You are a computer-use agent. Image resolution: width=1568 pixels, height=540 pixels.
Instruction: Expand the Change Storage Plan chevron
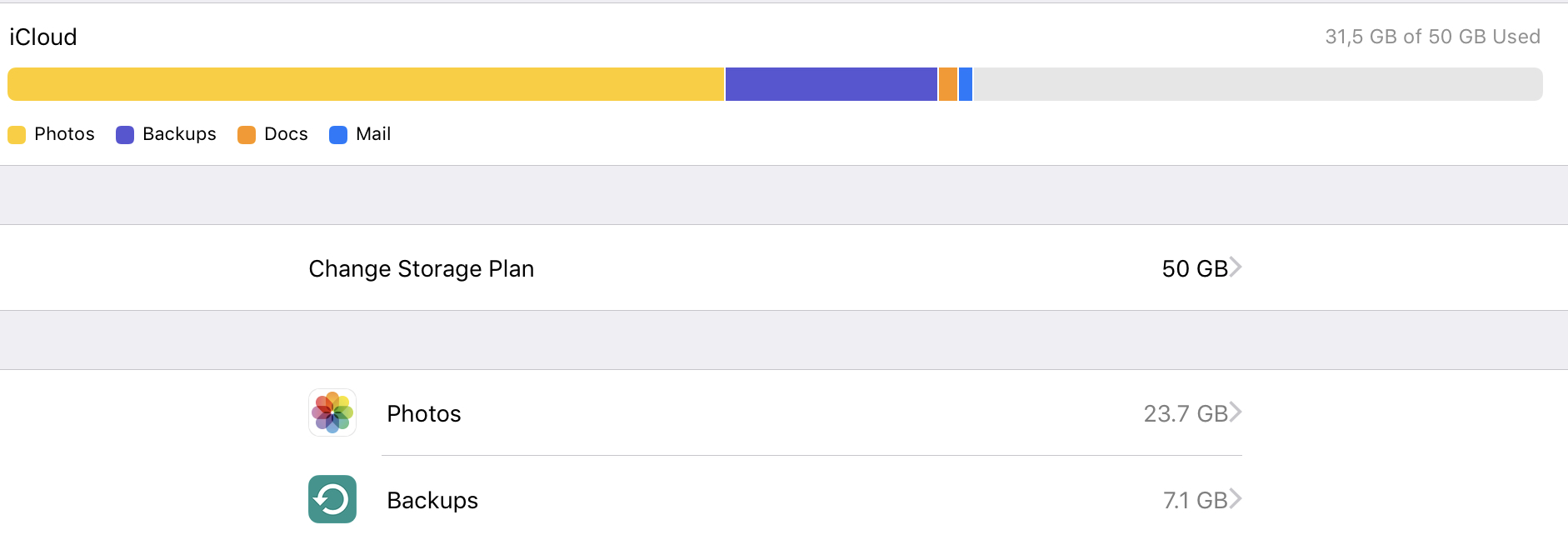pos(1236,267)
